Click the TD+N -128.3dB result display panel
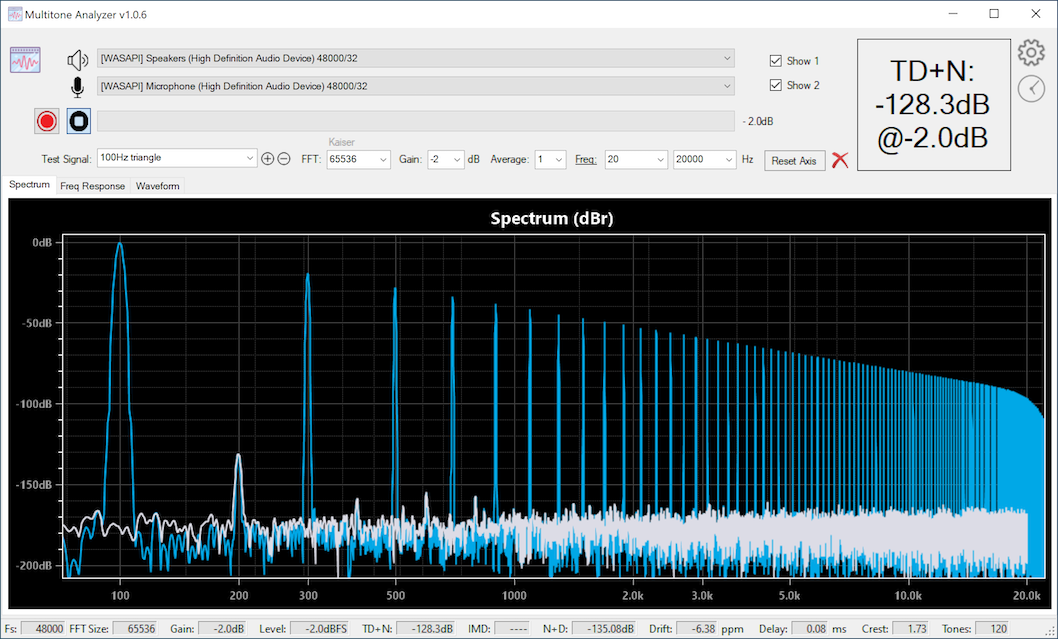The width and height of the screenshot is (1058, 639). (934, 105)
